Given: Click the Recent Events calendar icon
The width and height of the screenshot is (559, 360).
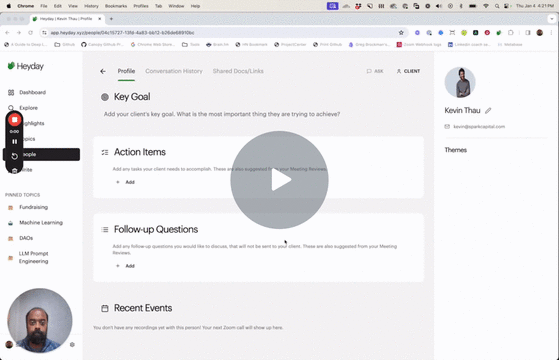Looking at the screenshot, I should click(105, 308).
